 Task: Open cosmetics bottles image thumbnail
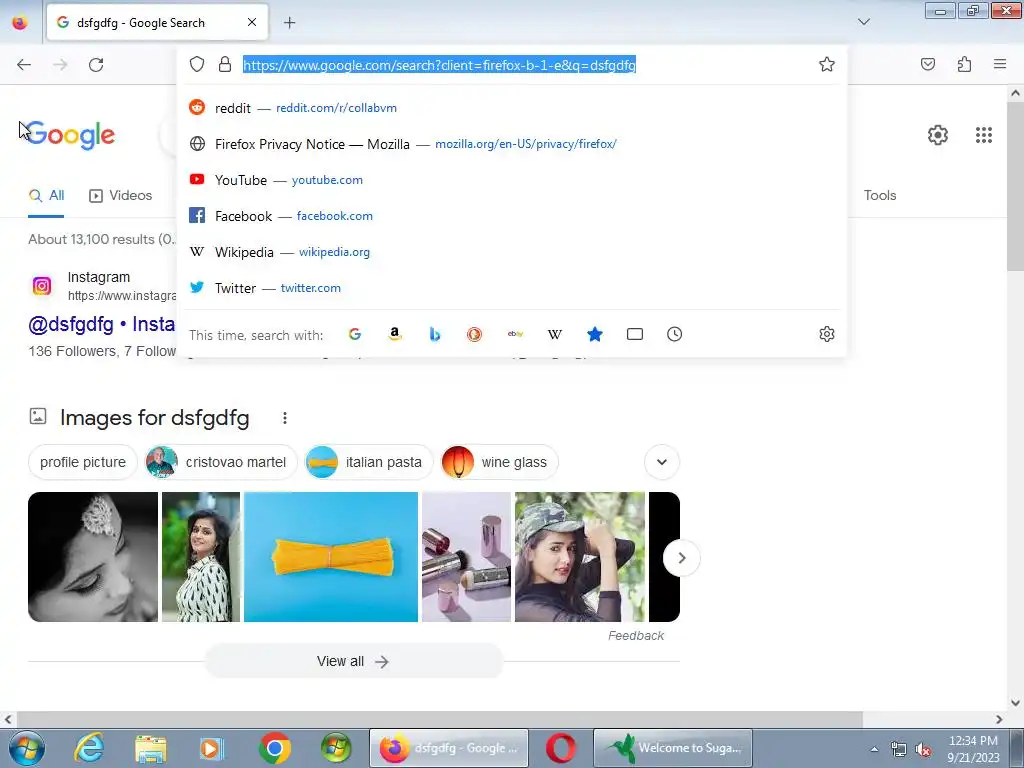click(x=466, y=557)
